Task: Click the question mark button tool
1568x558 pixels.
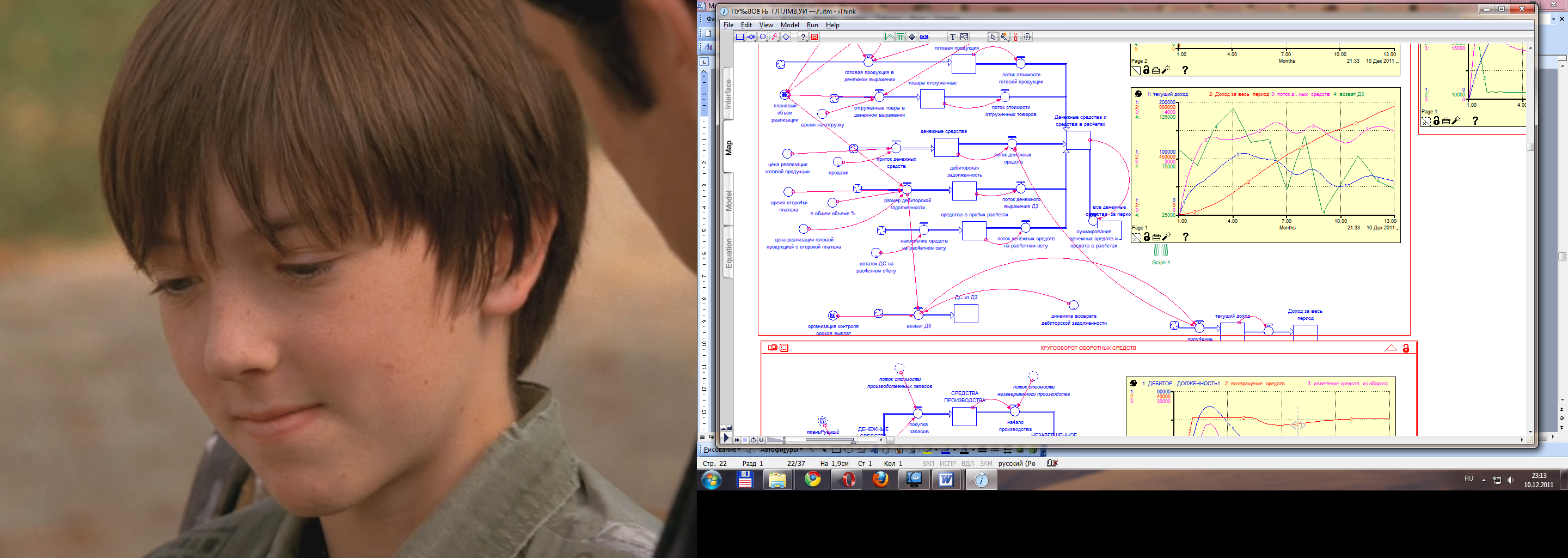Action: click(804, 37)
